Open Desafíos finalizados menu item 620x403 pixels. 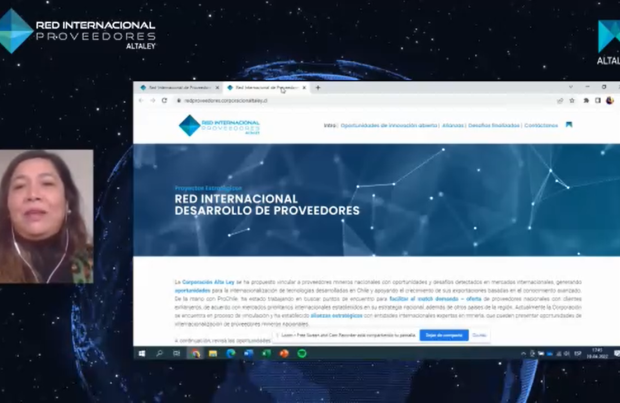[x=494, y=125]
